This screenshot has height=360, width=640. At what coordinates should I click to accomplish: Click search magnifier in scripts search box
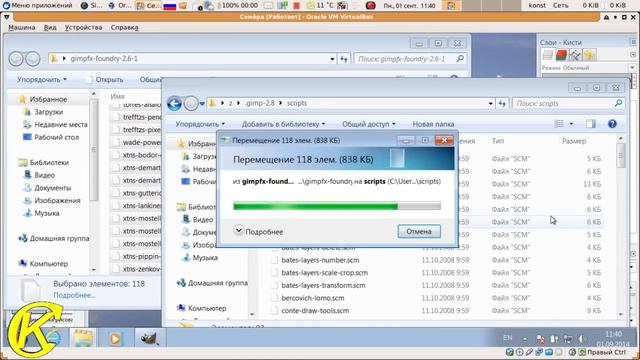pos(618,103)
